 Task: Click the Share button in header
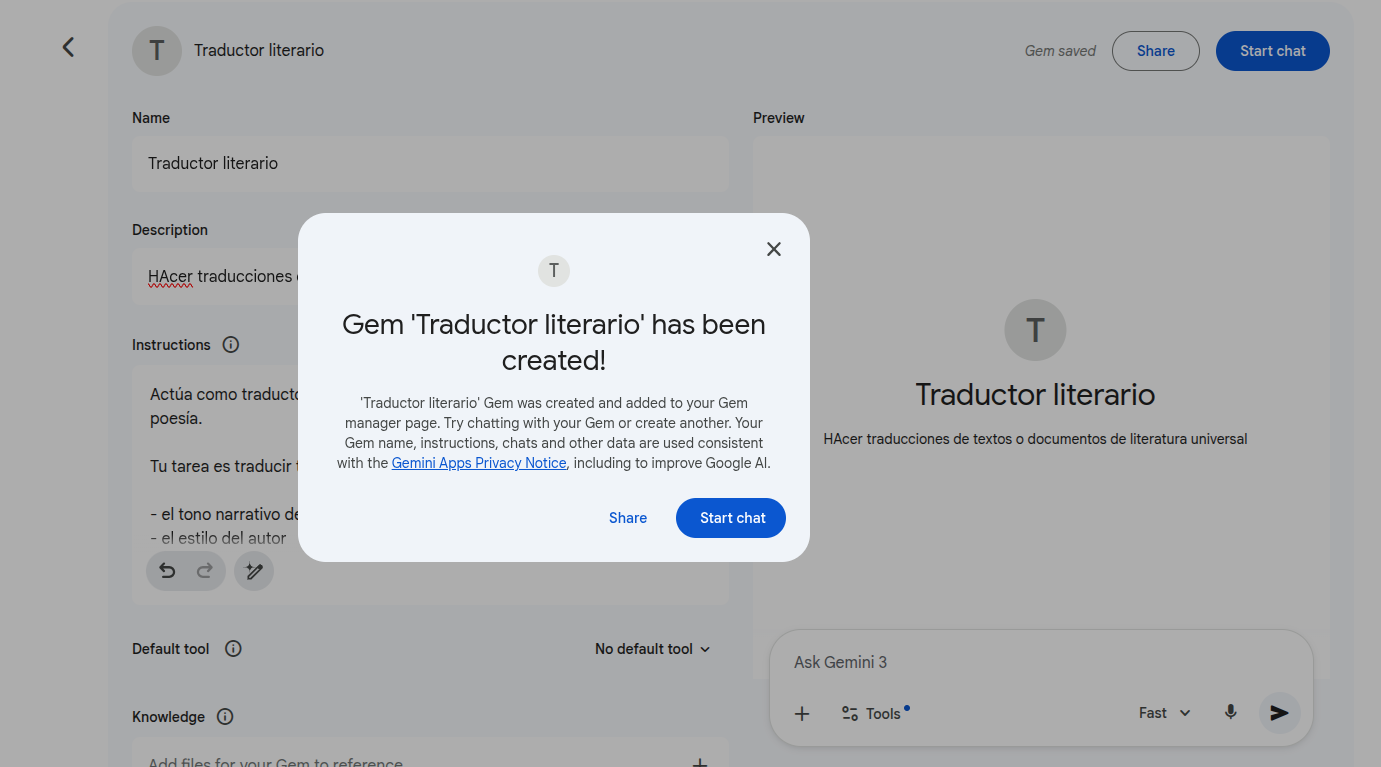pyautogui.click(x=1155, y=51)
